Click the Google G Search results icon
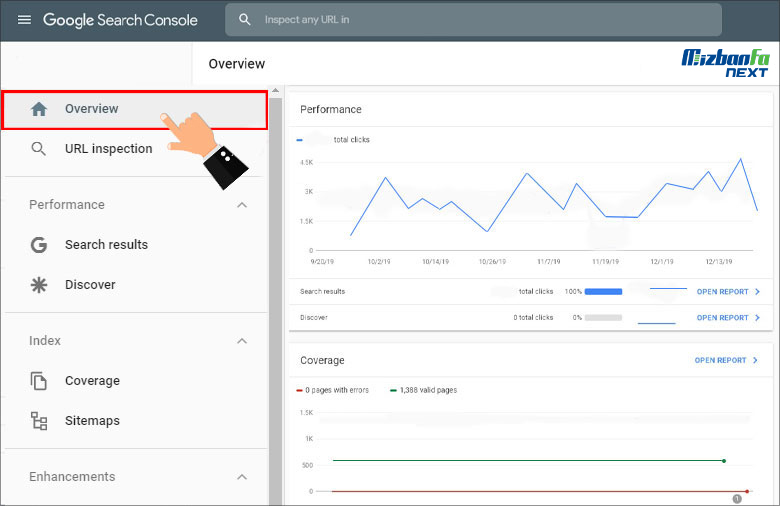 pos(39,245)
